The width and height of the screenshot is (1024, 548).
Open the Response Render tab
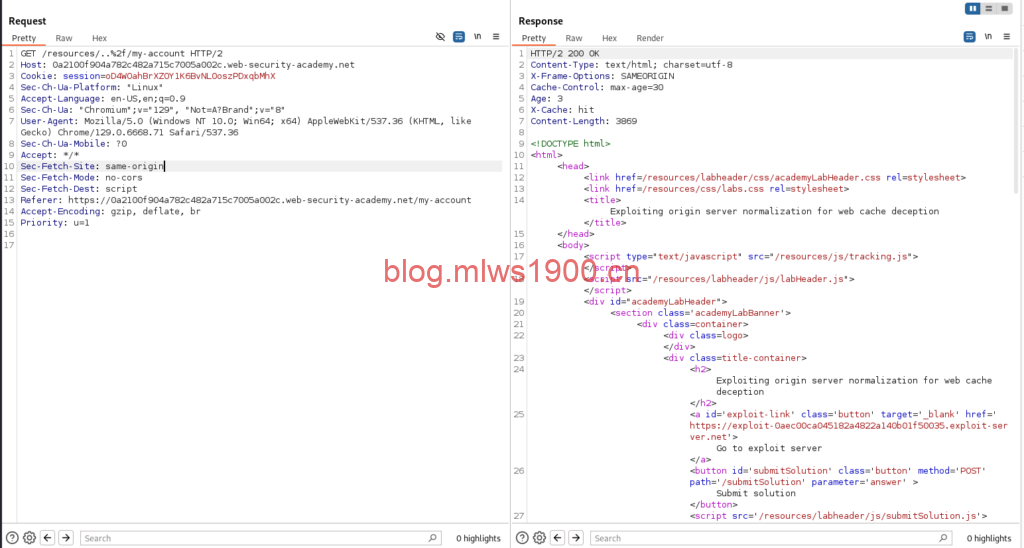pos(650,38)
